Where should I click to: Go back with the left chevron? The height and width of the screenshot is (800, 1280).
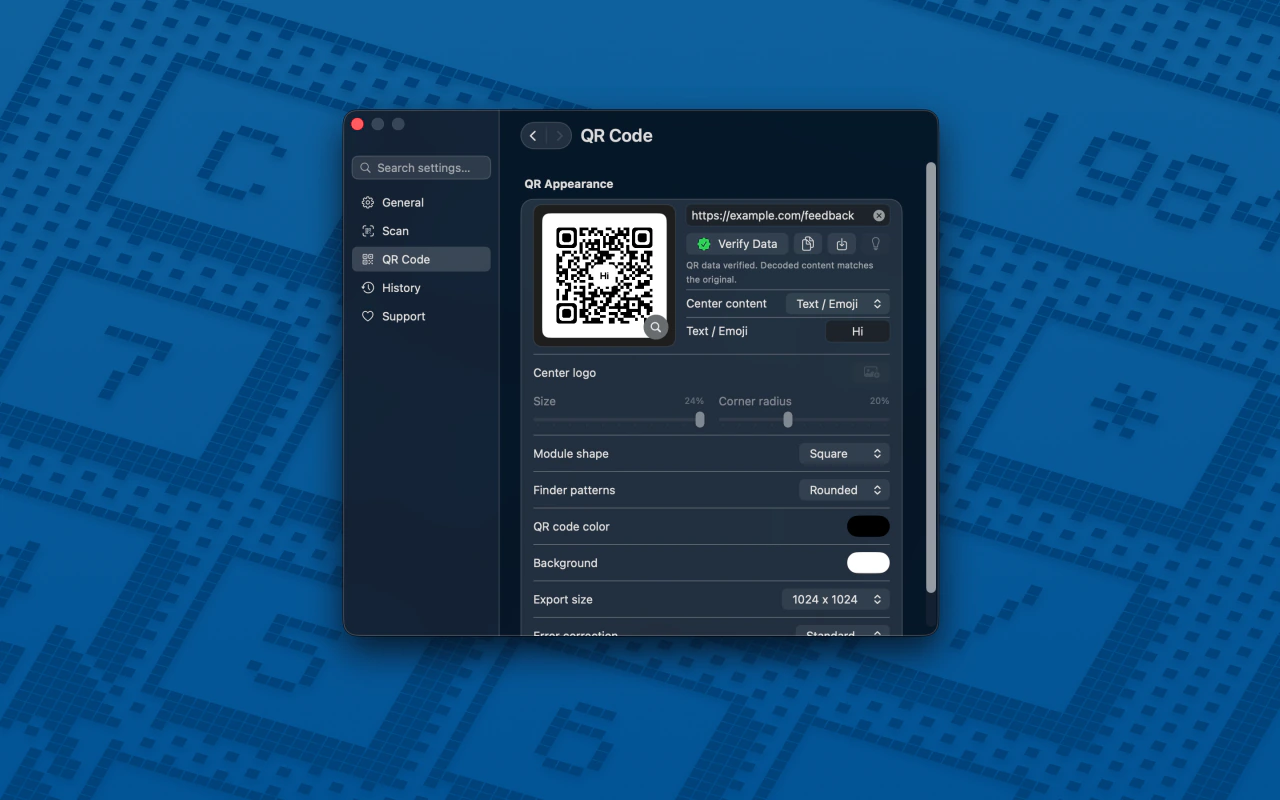(533, 136)
